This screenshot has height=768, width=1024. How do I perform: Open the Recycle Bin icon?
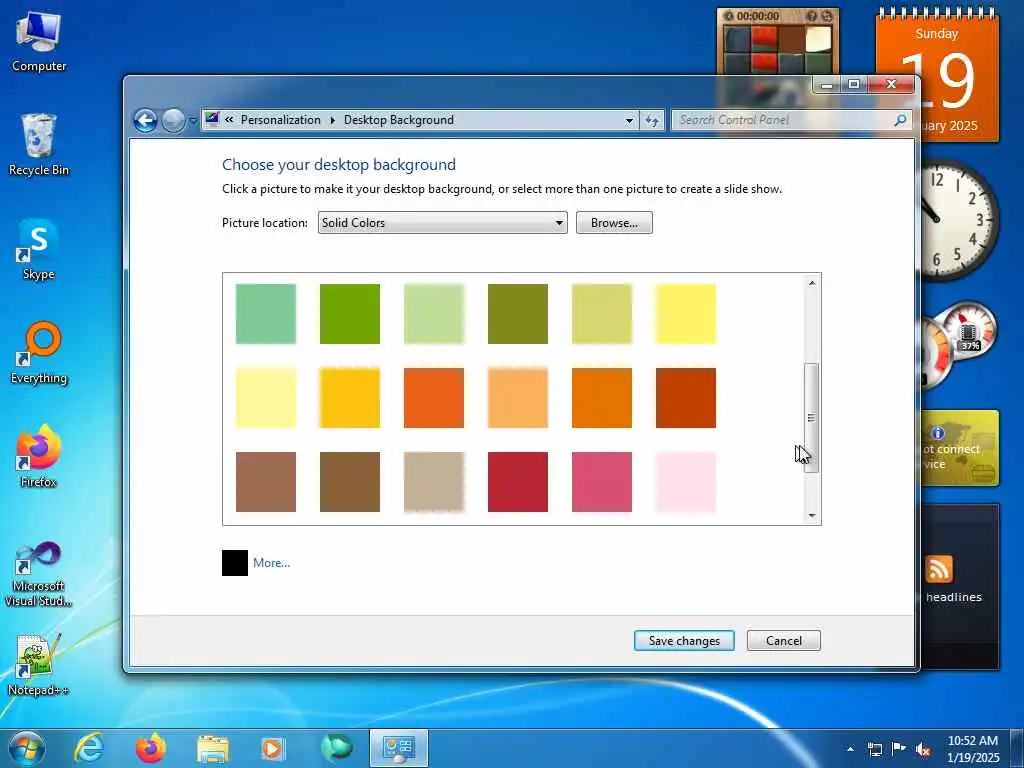[x=39, y=144]
